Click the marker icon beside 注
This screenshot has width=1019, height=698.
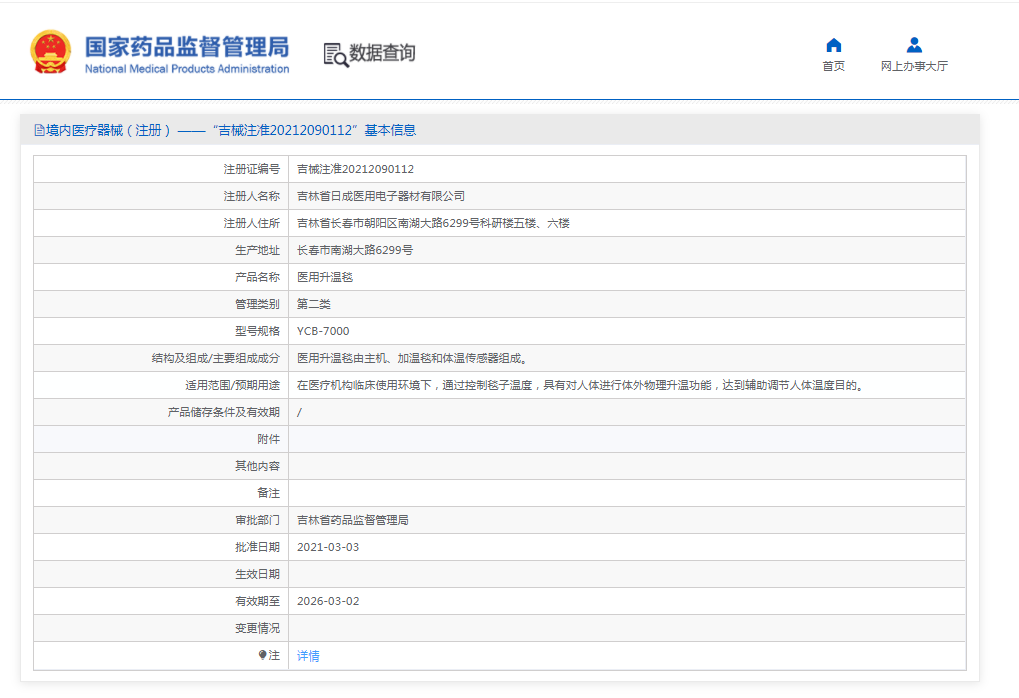tap(263, 655)
